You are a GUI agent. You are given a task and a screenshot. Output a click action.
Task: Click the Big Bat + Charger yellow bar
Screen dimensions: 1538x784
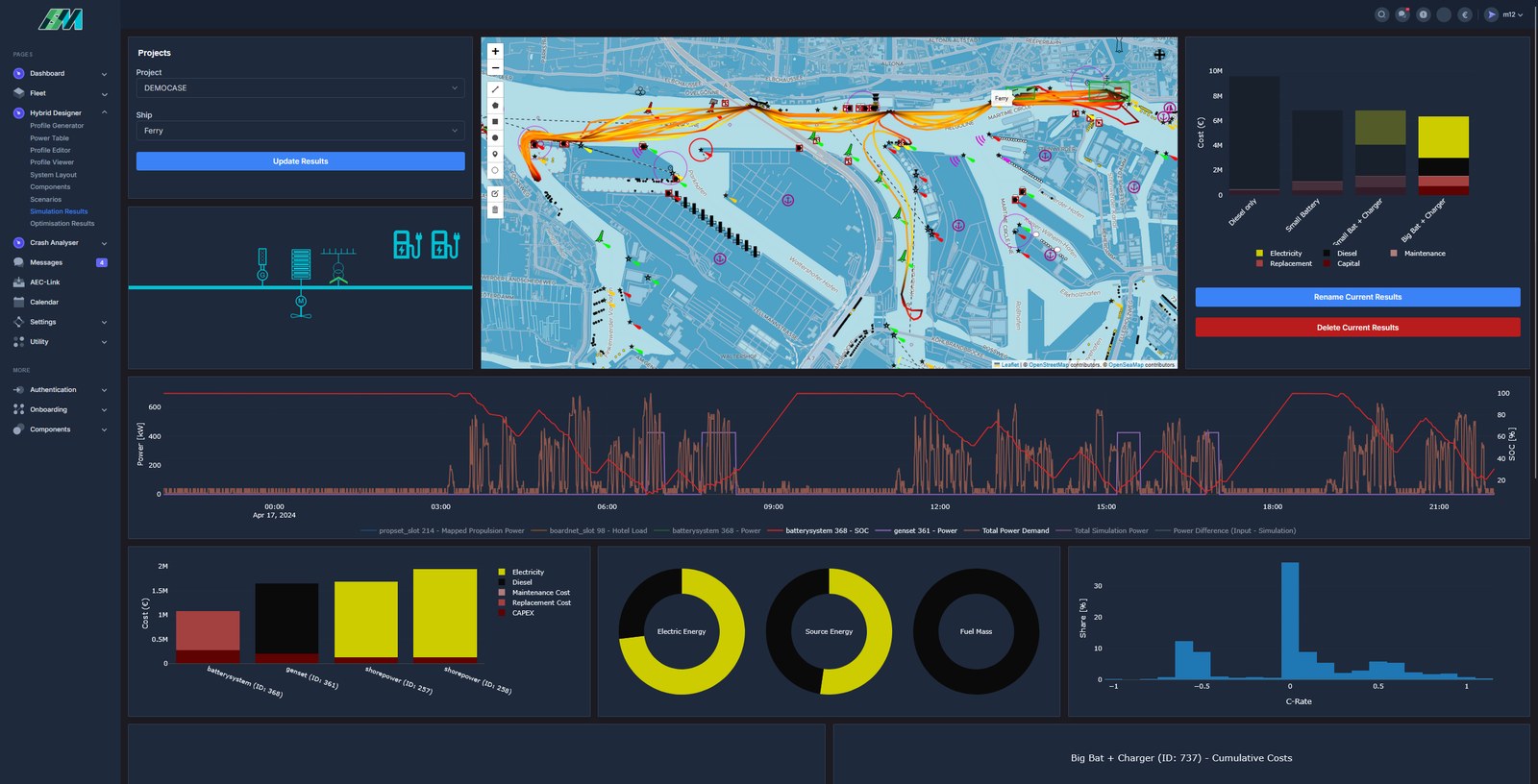pyautogui.click(x=1443, y=137)
